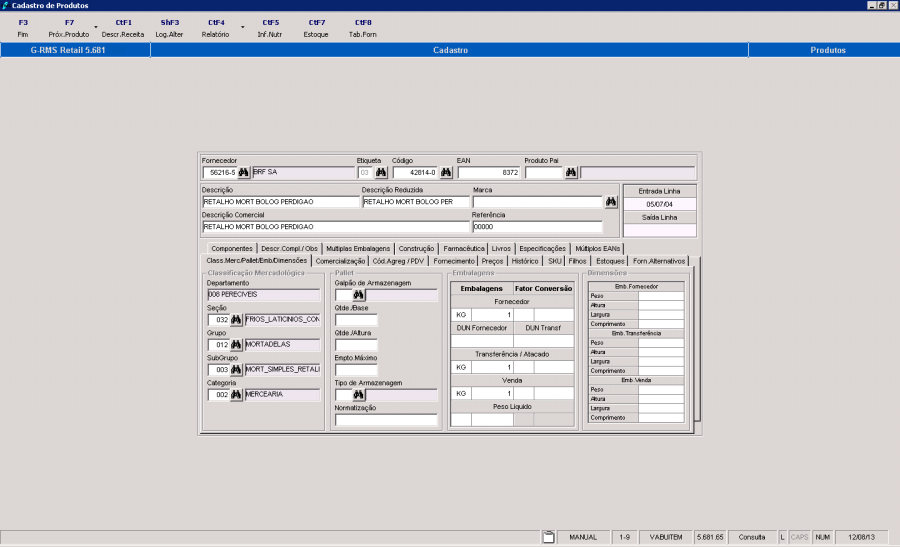Screen dimensions: 900x547
Task: Open the CtF7 Estoque toolbar item
Action: (316, 28)
